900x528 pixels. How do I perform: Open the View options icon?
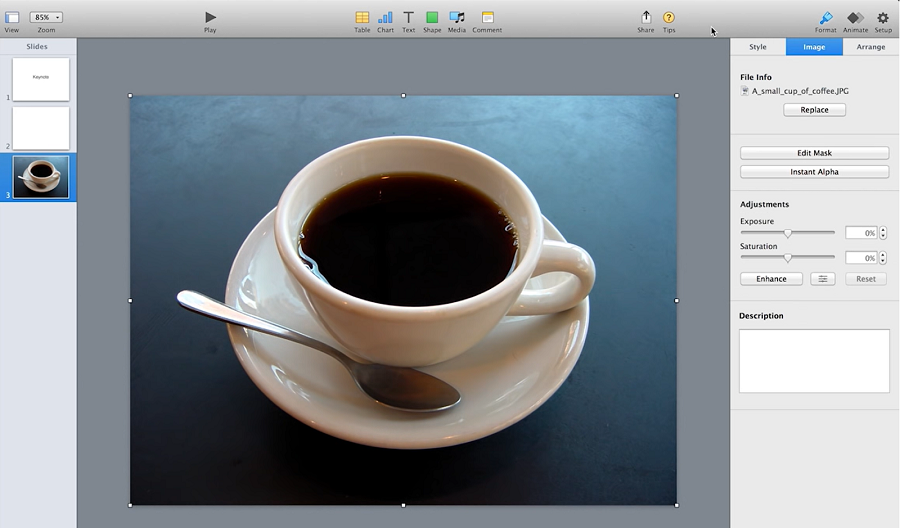pos(12,18)
